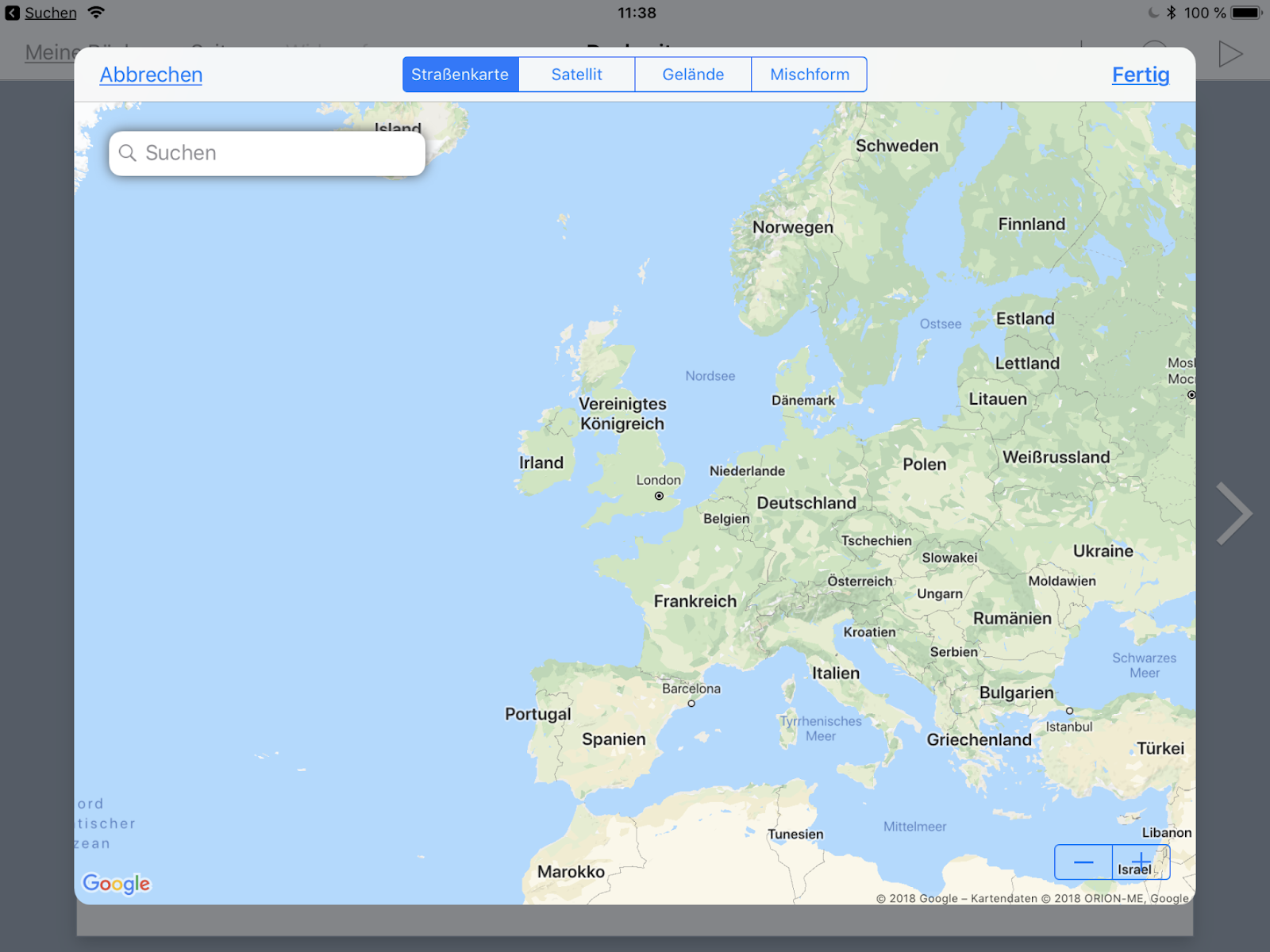Tap Abbrechen to cancel map selection

point(151,75)
